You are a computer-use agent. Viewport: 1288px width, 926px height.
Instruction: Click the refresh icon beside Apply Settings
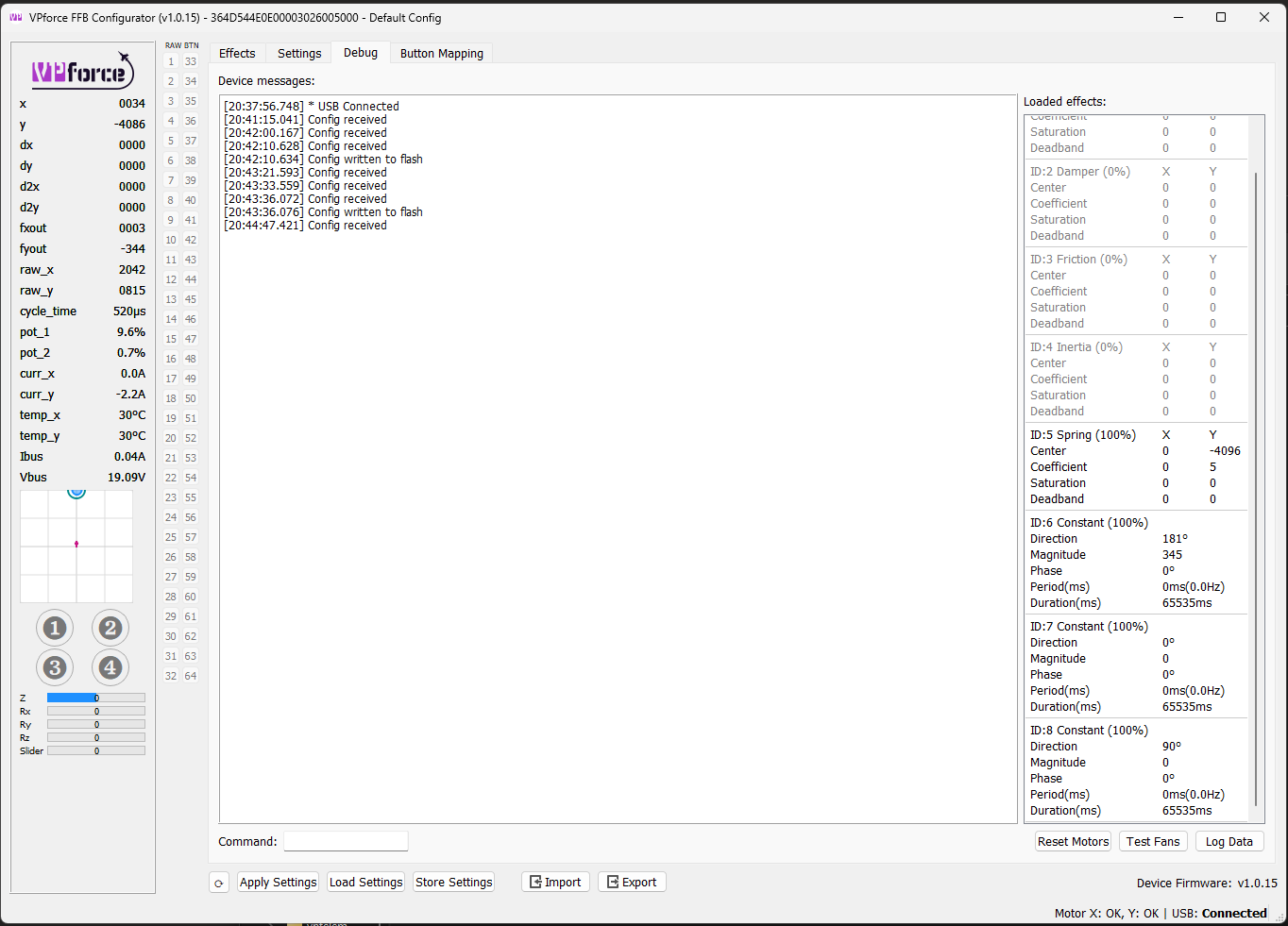pos(219,883)
